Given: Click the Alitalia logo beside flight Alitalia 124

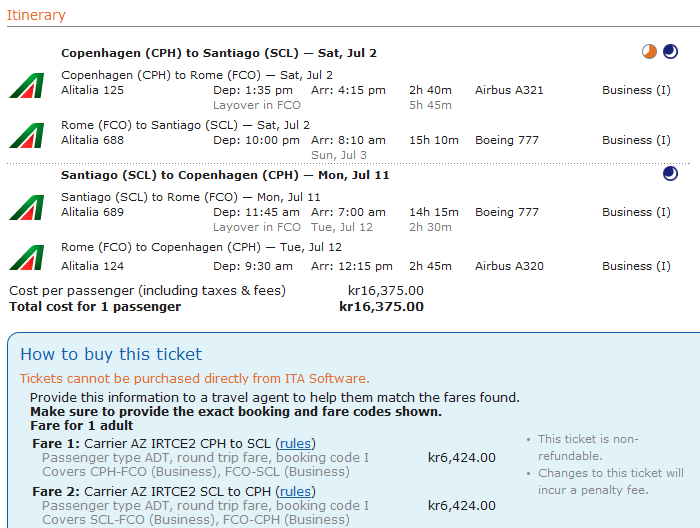Looking at the screenshot, I should [27, 256].
